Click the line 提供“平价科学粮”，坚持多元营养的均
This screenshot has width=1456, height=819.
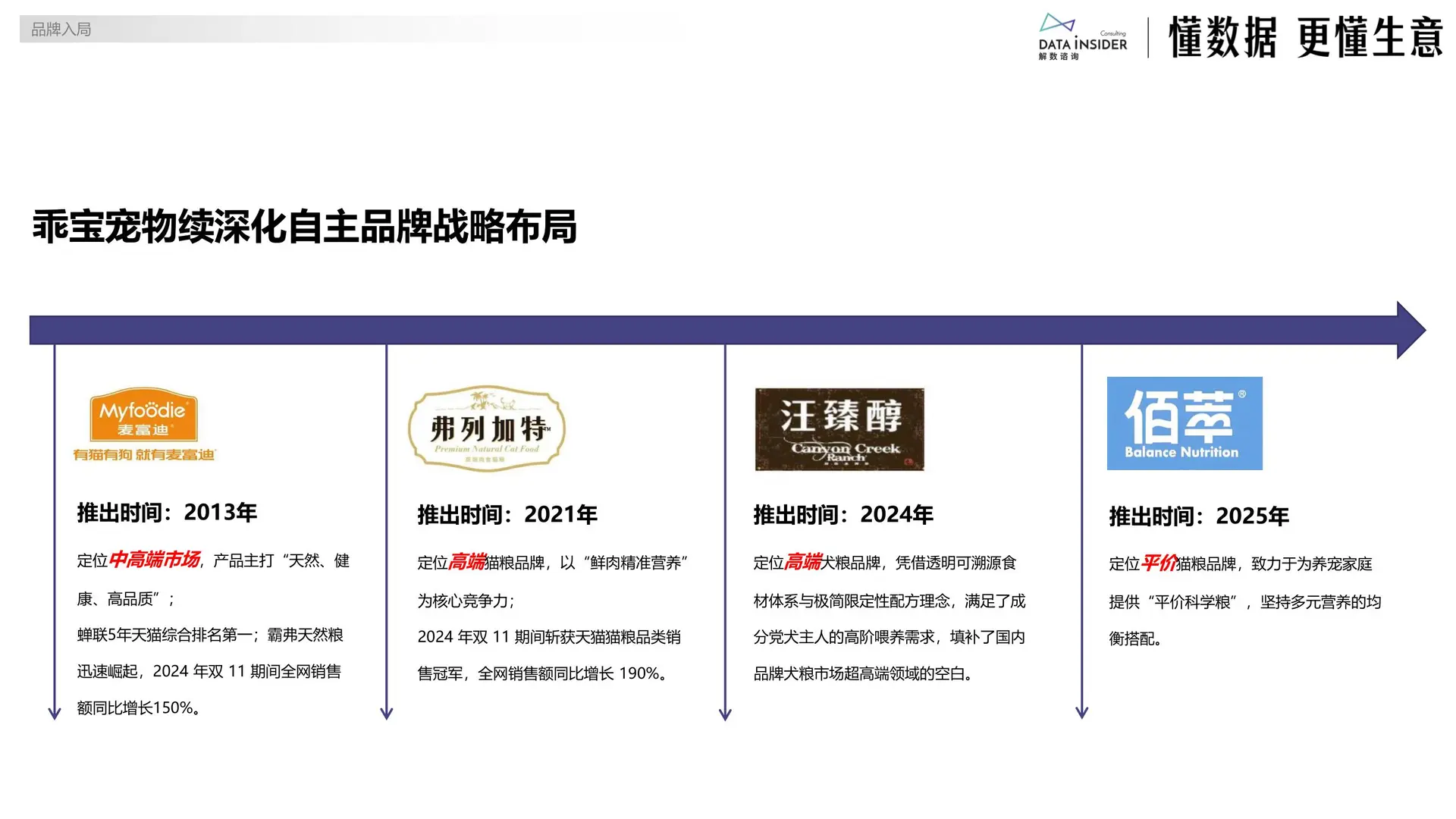(1245, 602)
